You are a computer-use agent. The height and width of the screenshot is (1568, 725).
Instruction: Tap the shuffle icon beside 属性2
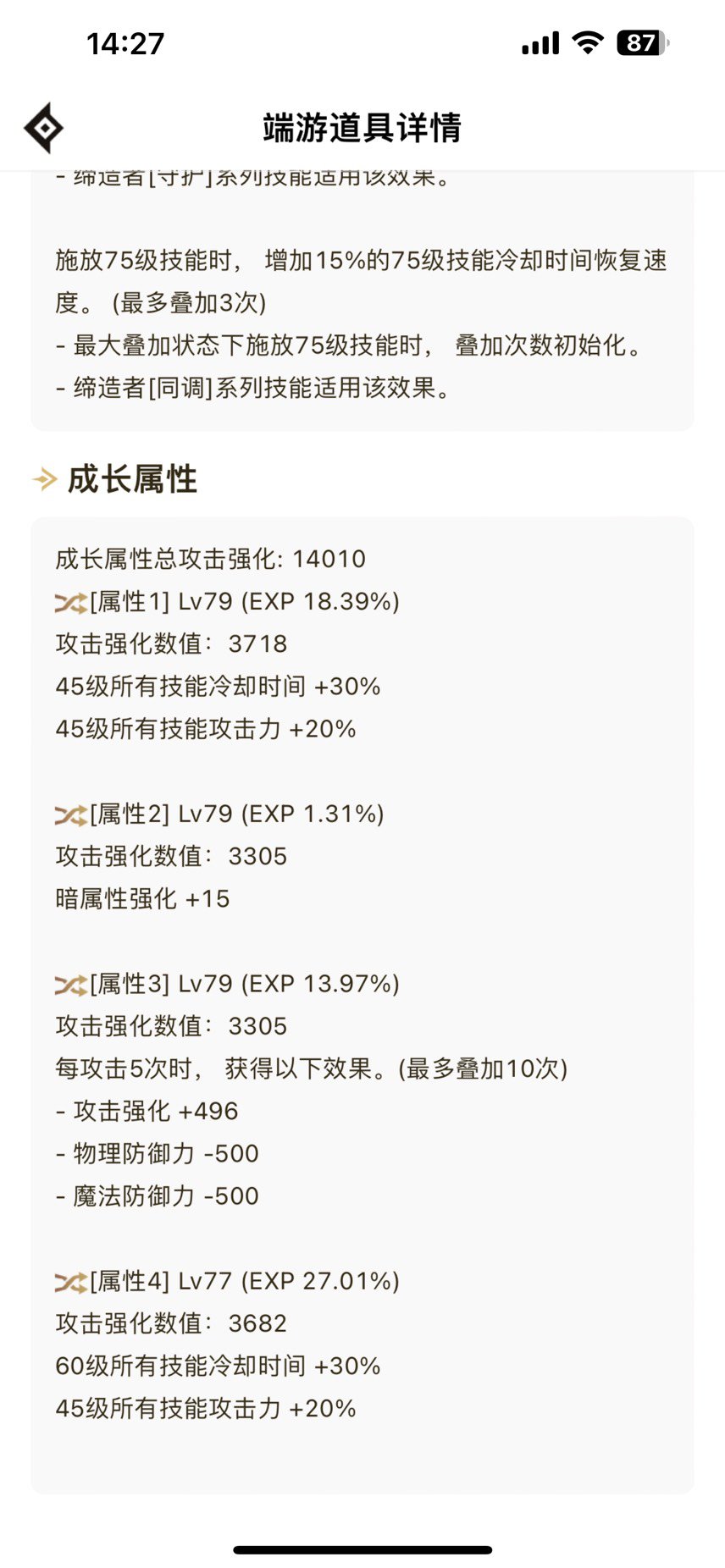point(71,815)
